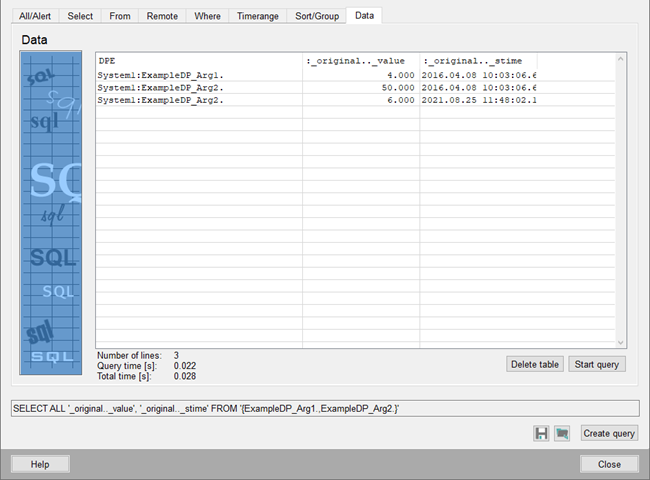Click the :_original.._value column header
650x480 pixels.
tap(361, 61)
